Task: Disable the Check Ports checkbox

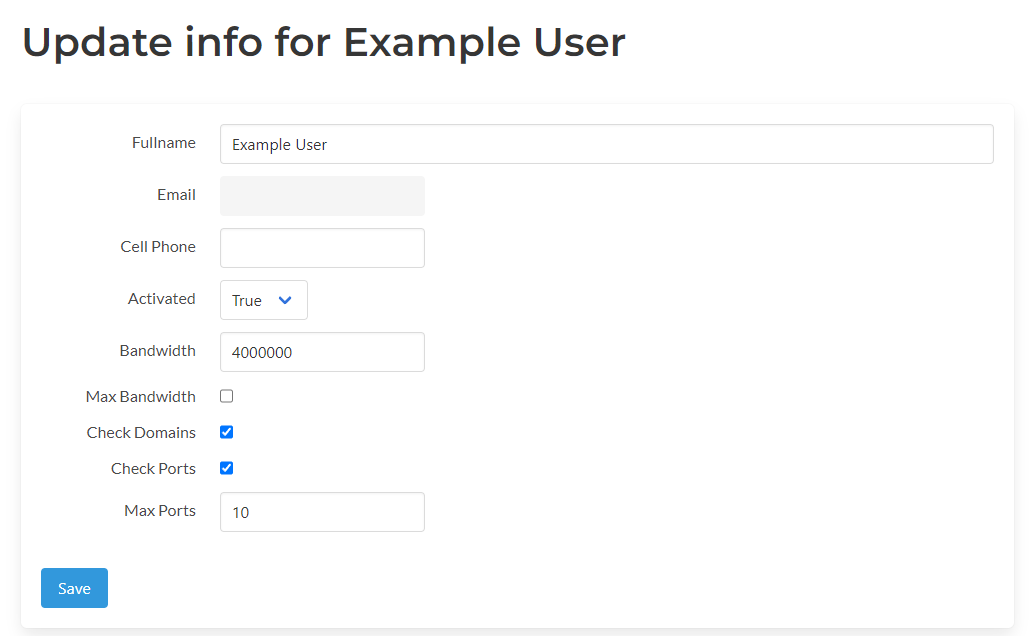Action: [x=226, y=467]
